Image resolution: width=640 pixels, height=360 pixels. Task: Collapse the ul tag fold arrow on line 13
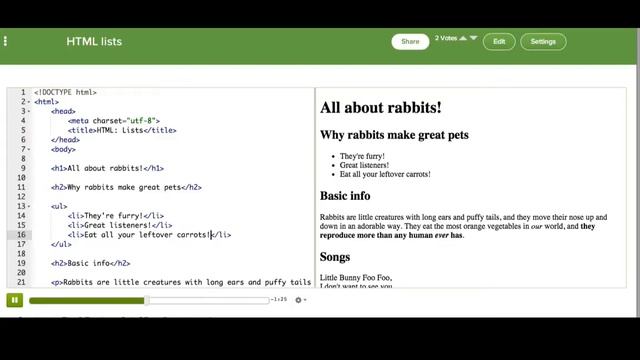click(x=29, y=207)
